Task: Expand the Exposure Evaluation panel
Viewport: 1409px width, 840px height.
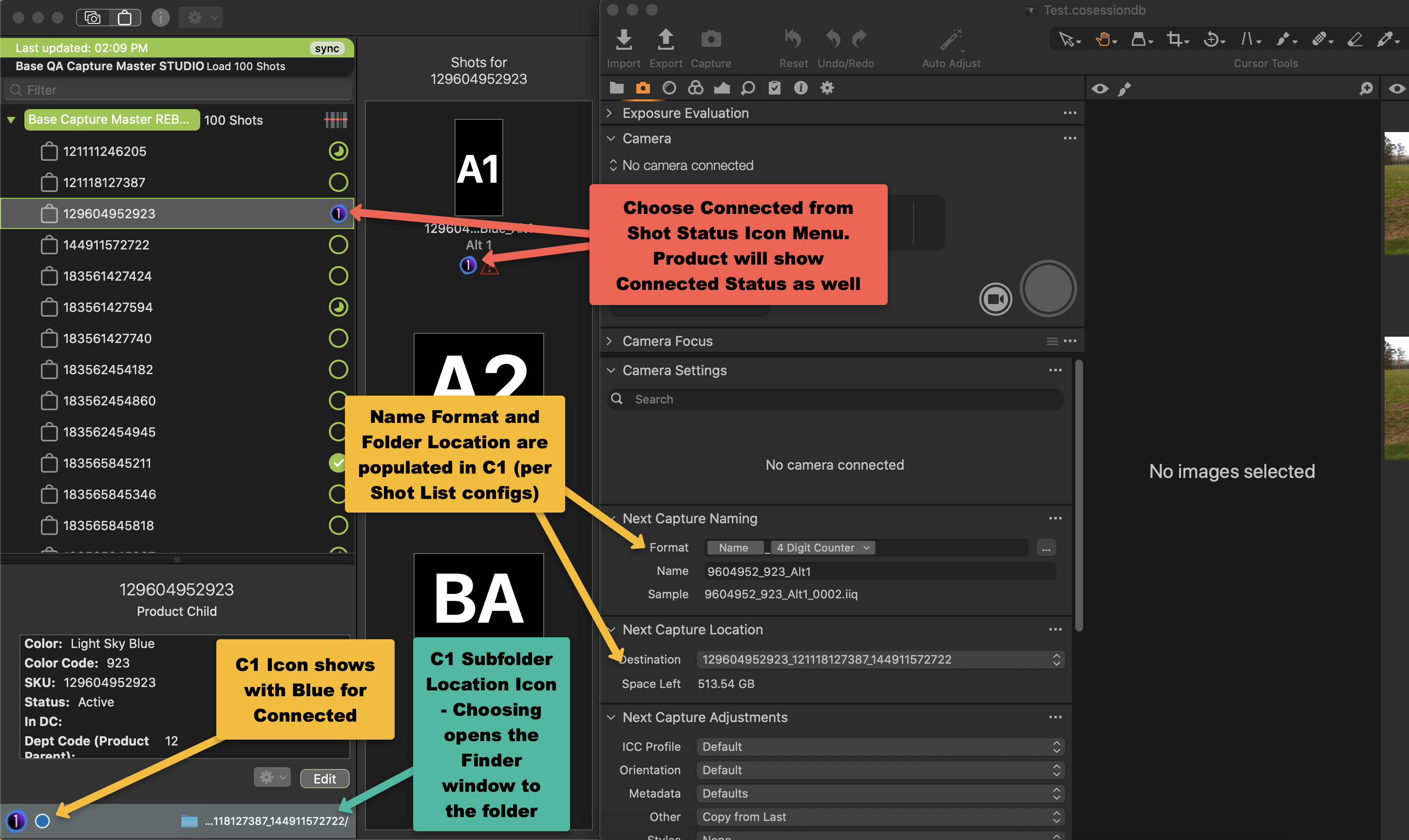Action: click(609, 113)
